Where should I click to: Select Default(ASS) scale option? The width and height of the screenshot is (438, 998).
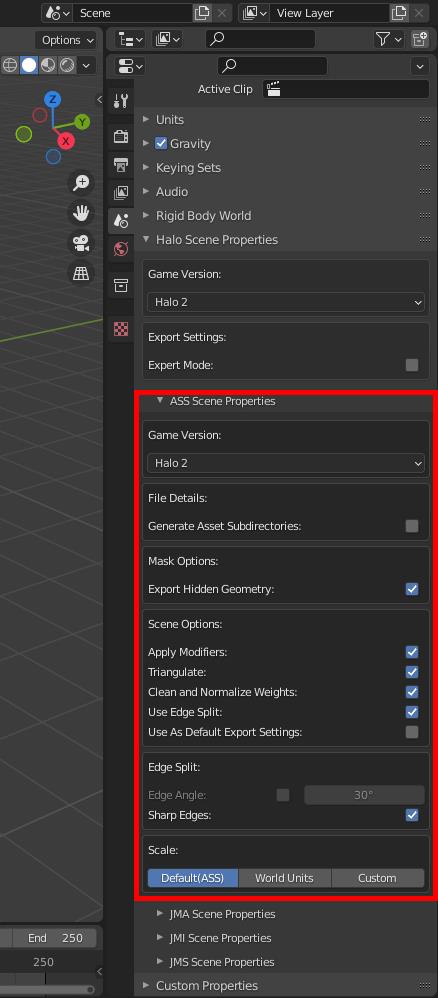[193, 878]
